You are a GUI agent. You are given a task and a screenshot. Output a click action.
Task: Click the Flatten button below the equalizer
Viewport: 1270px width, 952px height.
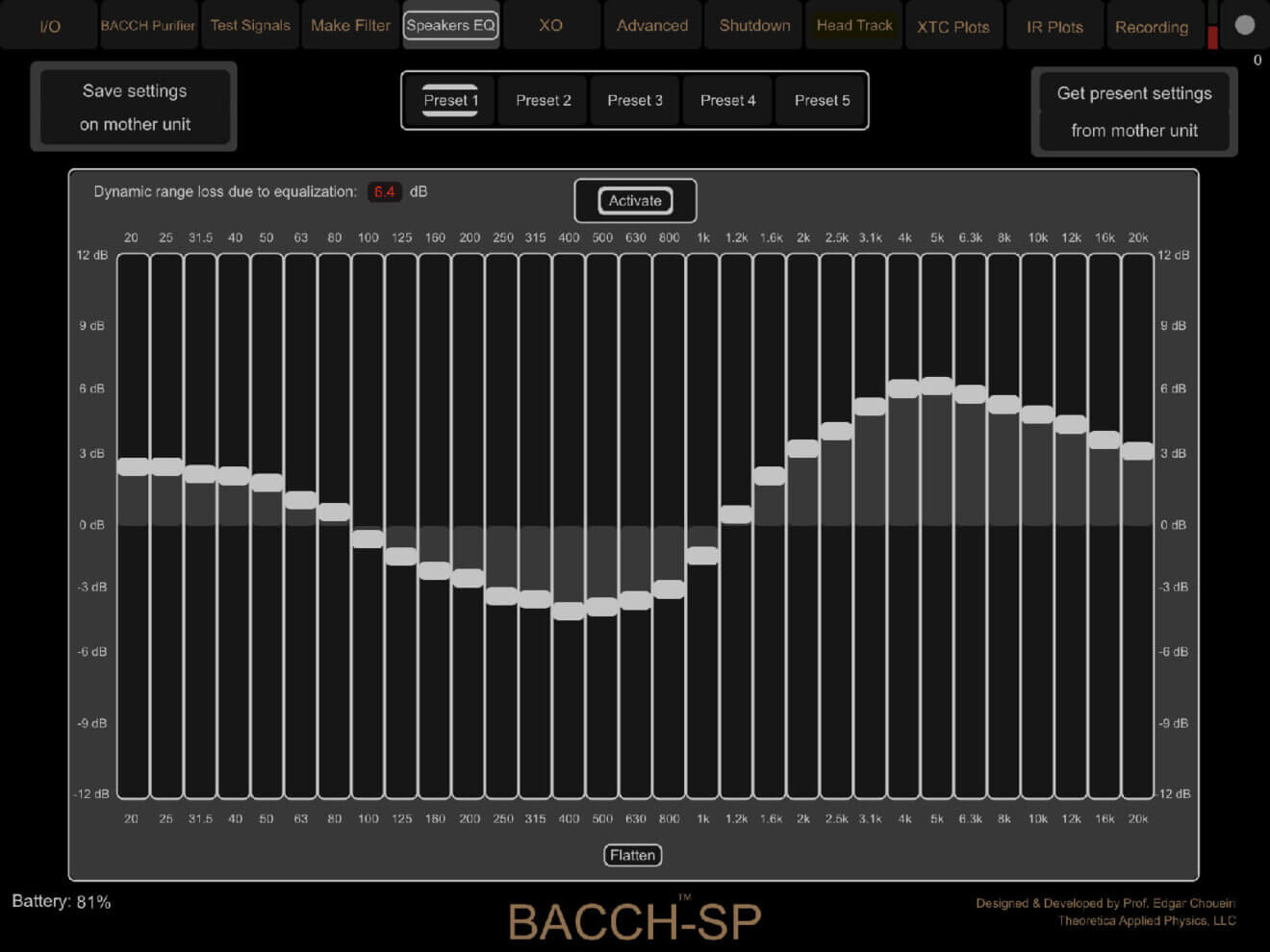tap(632, 855)
